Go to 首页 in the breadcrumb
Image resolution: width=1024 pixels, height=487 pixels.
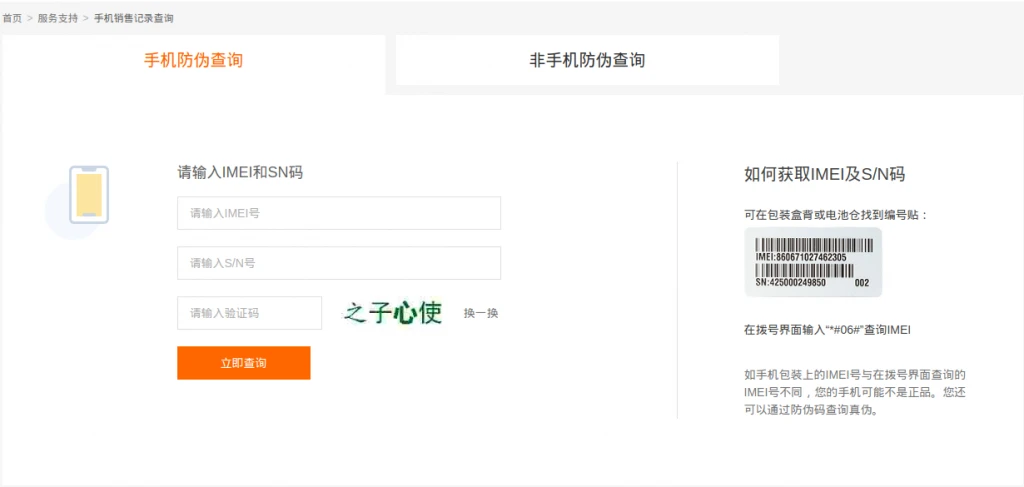[x=12, y=18]
